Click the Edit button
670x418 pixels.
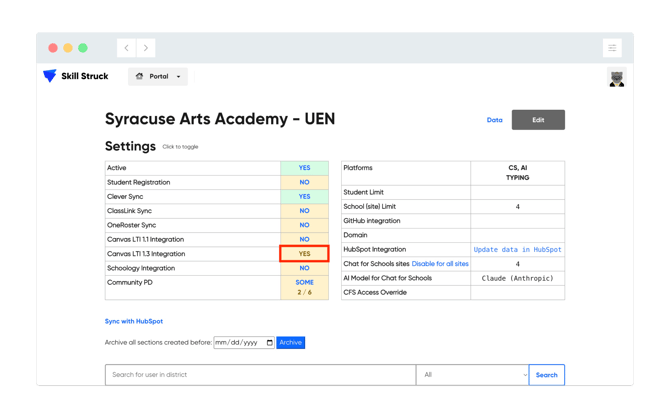(538, 120)
